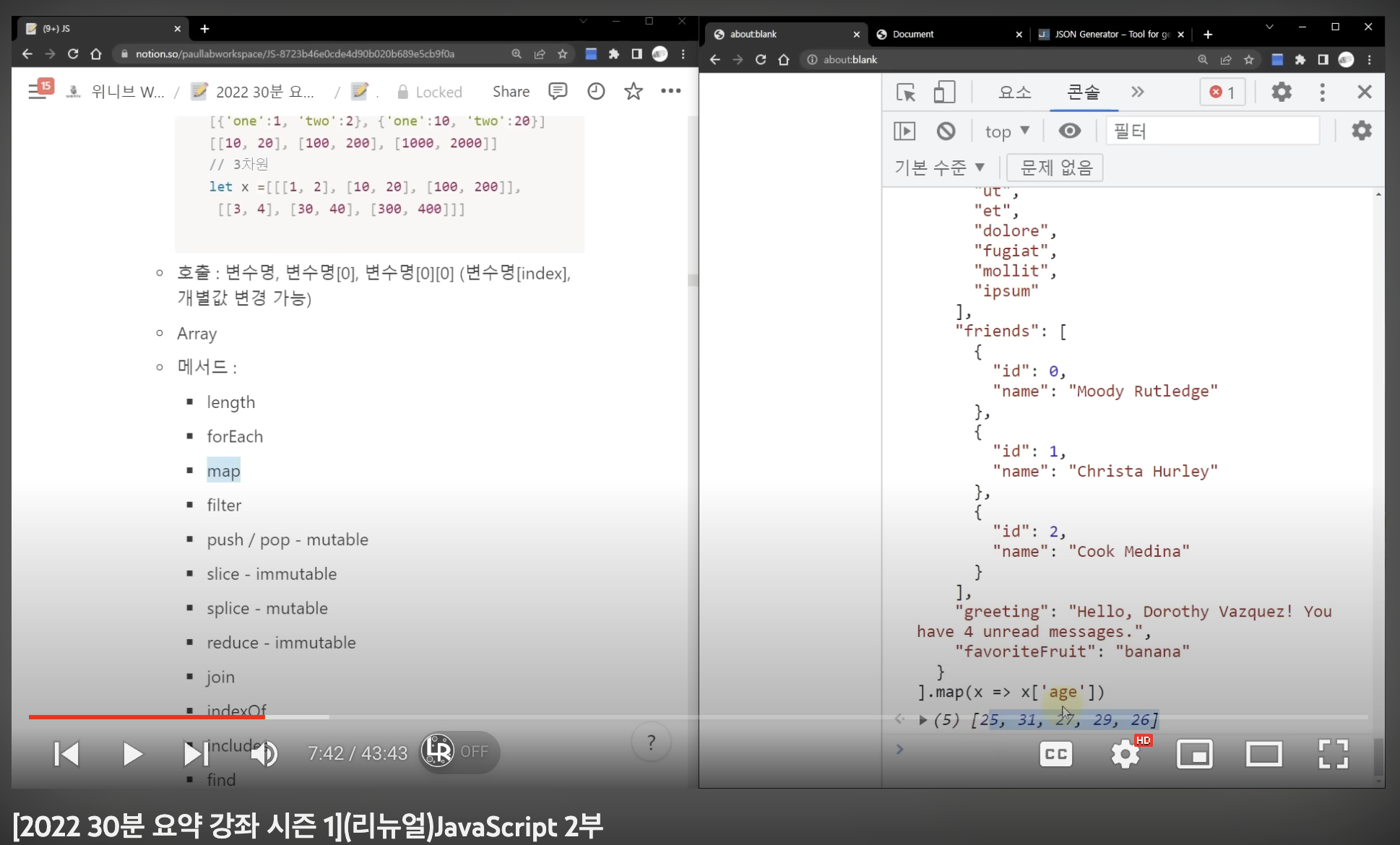Toggle closed captions CC button
Screen dimensions: 1400x845
coord(1055,754)
